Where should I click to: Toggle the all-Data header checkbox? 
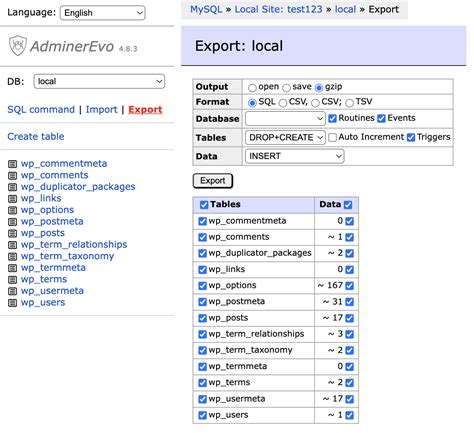(348, 205)
